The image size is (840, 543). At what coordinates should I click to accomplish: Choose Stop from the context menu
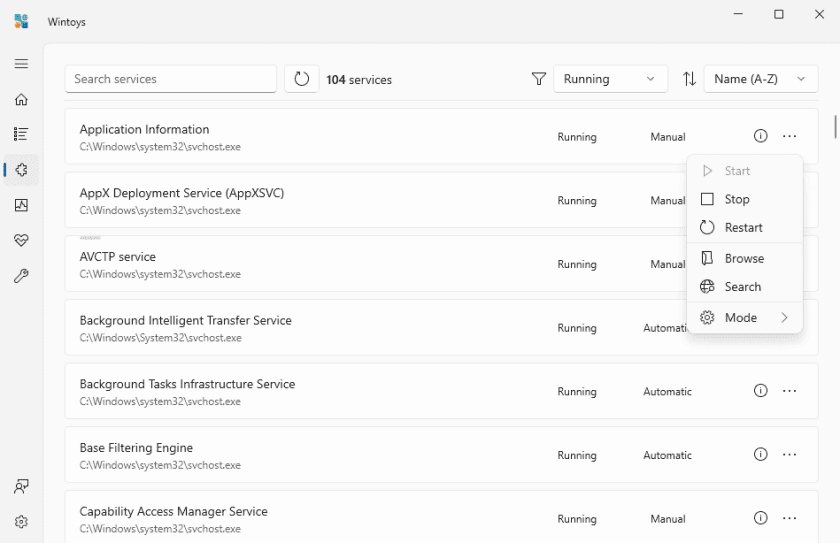coord(745,199)
